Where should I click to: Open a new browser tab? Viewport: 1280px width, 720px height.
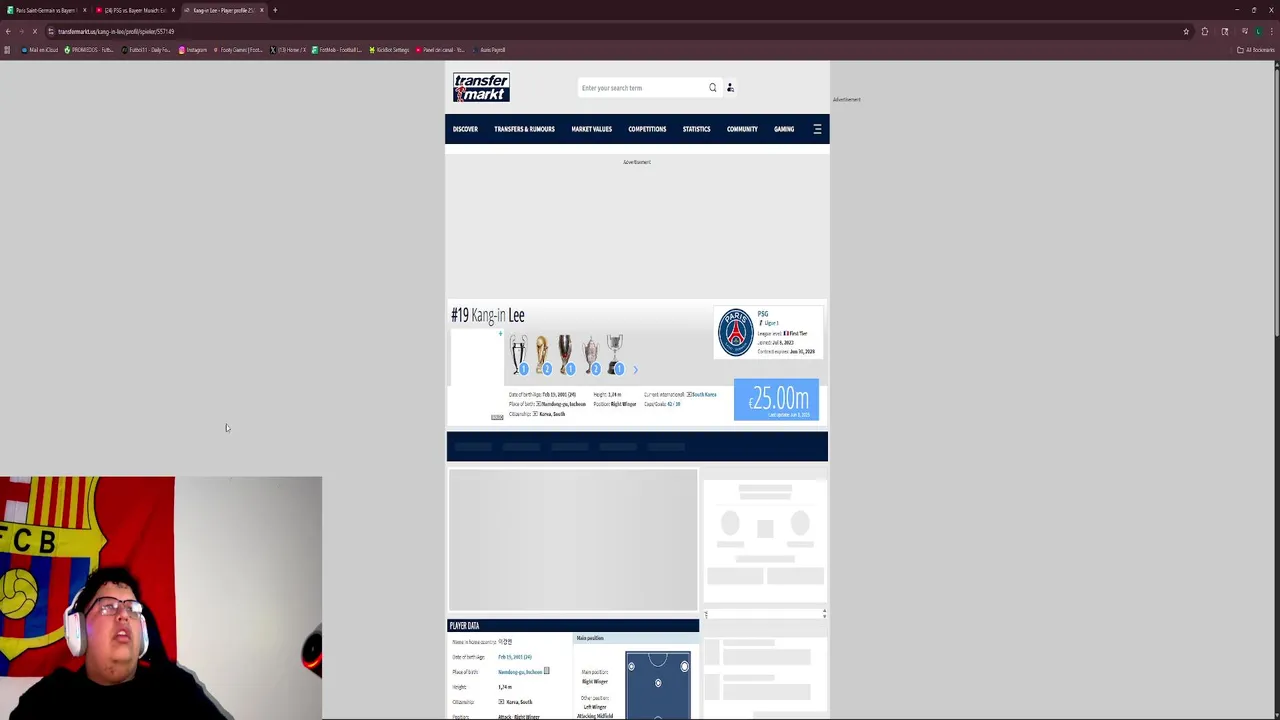pyautogui.click(x=275, y=10)
